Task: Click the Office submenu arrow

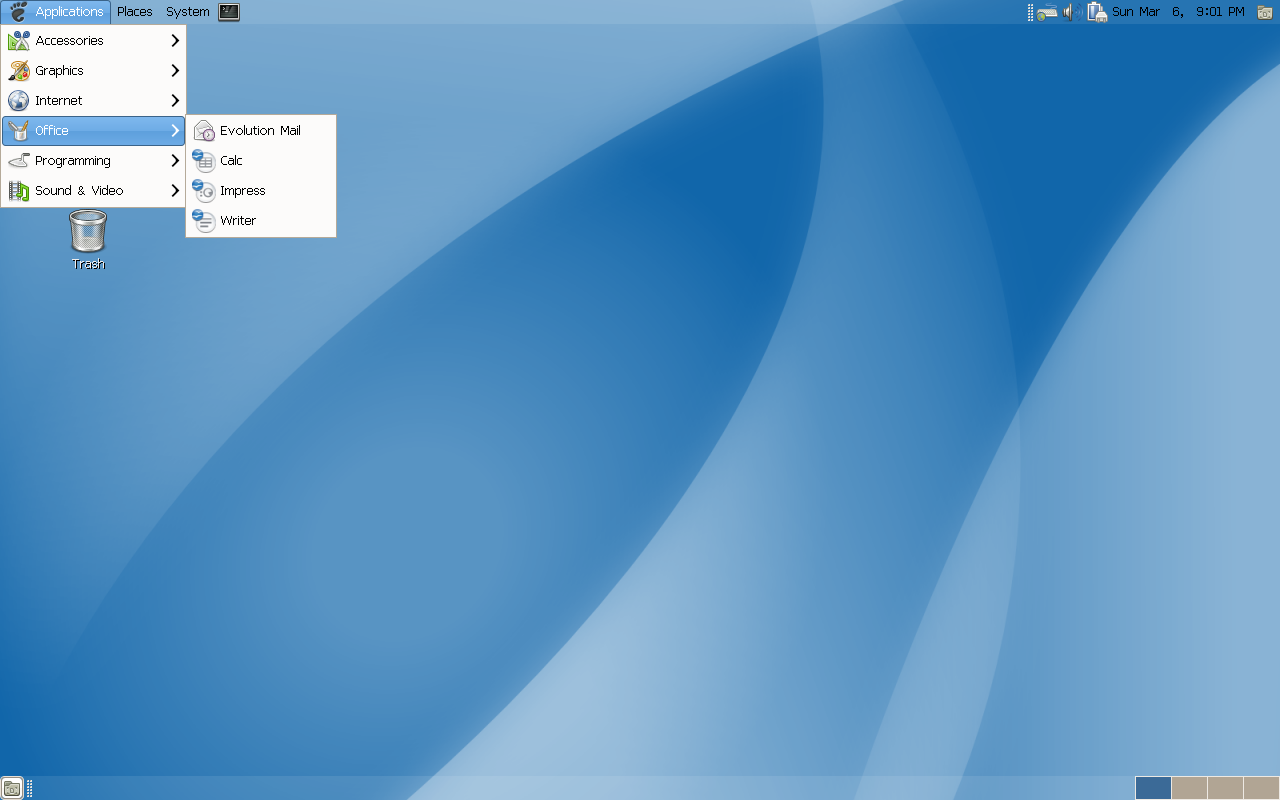Action: coord(175,131)
